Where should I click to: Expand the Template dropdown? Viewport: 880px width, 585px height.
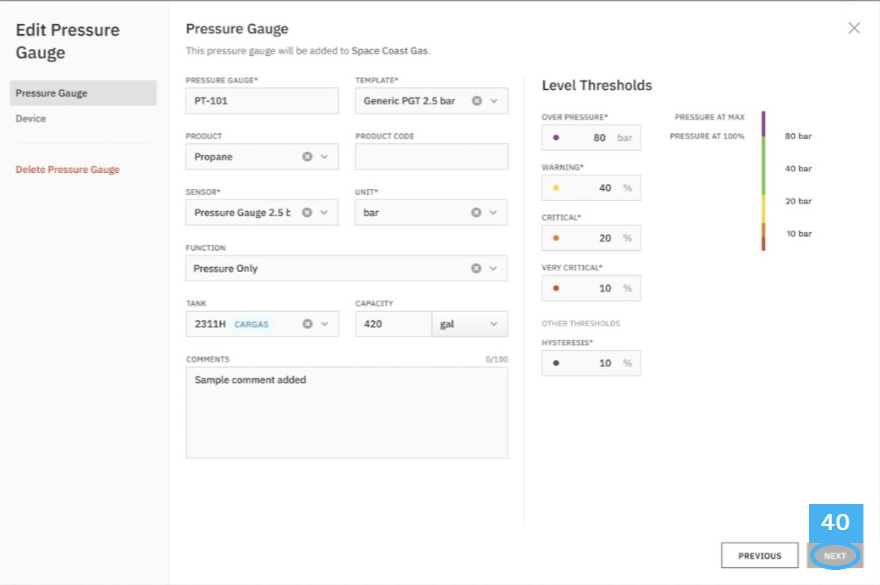(x=494, y=101)
